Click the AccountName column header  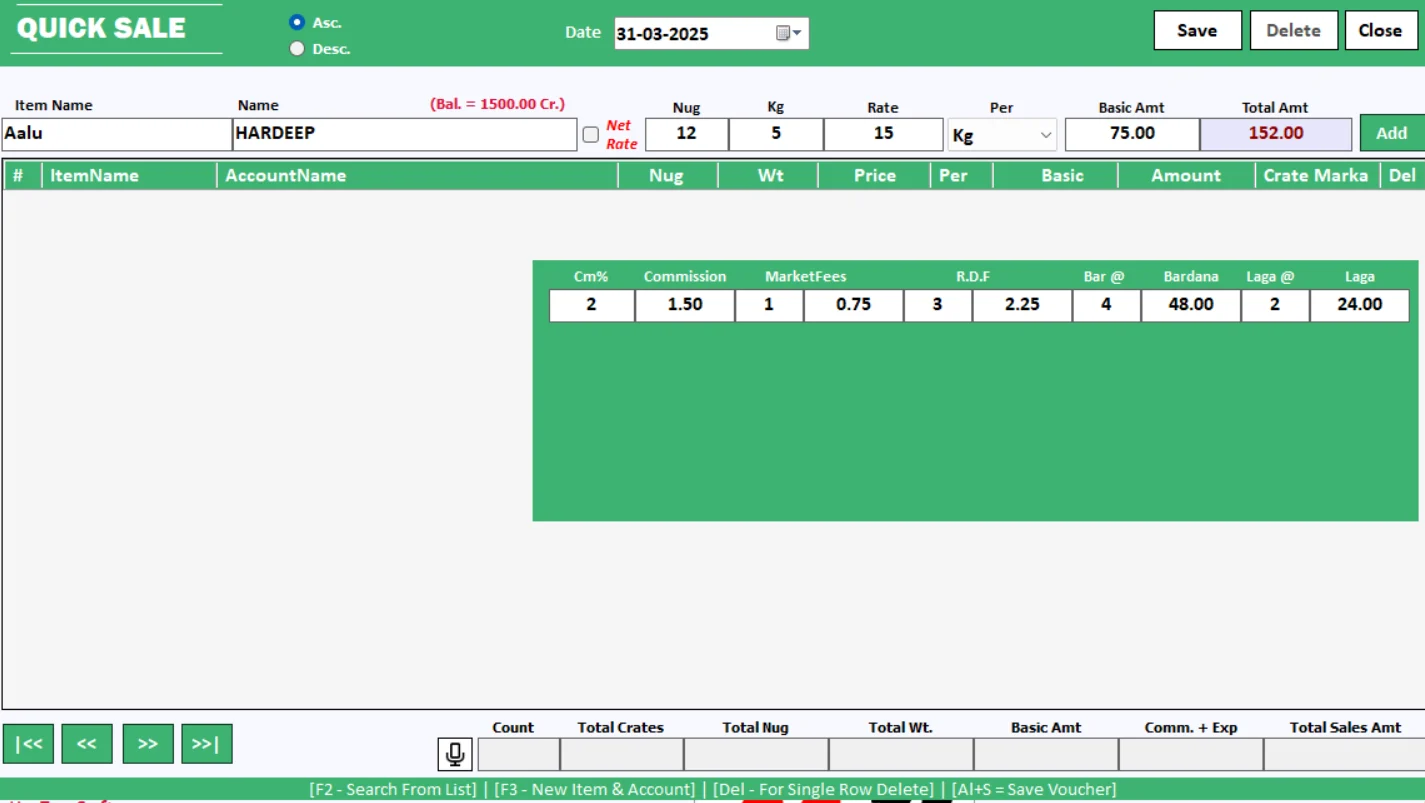point(418,176)
